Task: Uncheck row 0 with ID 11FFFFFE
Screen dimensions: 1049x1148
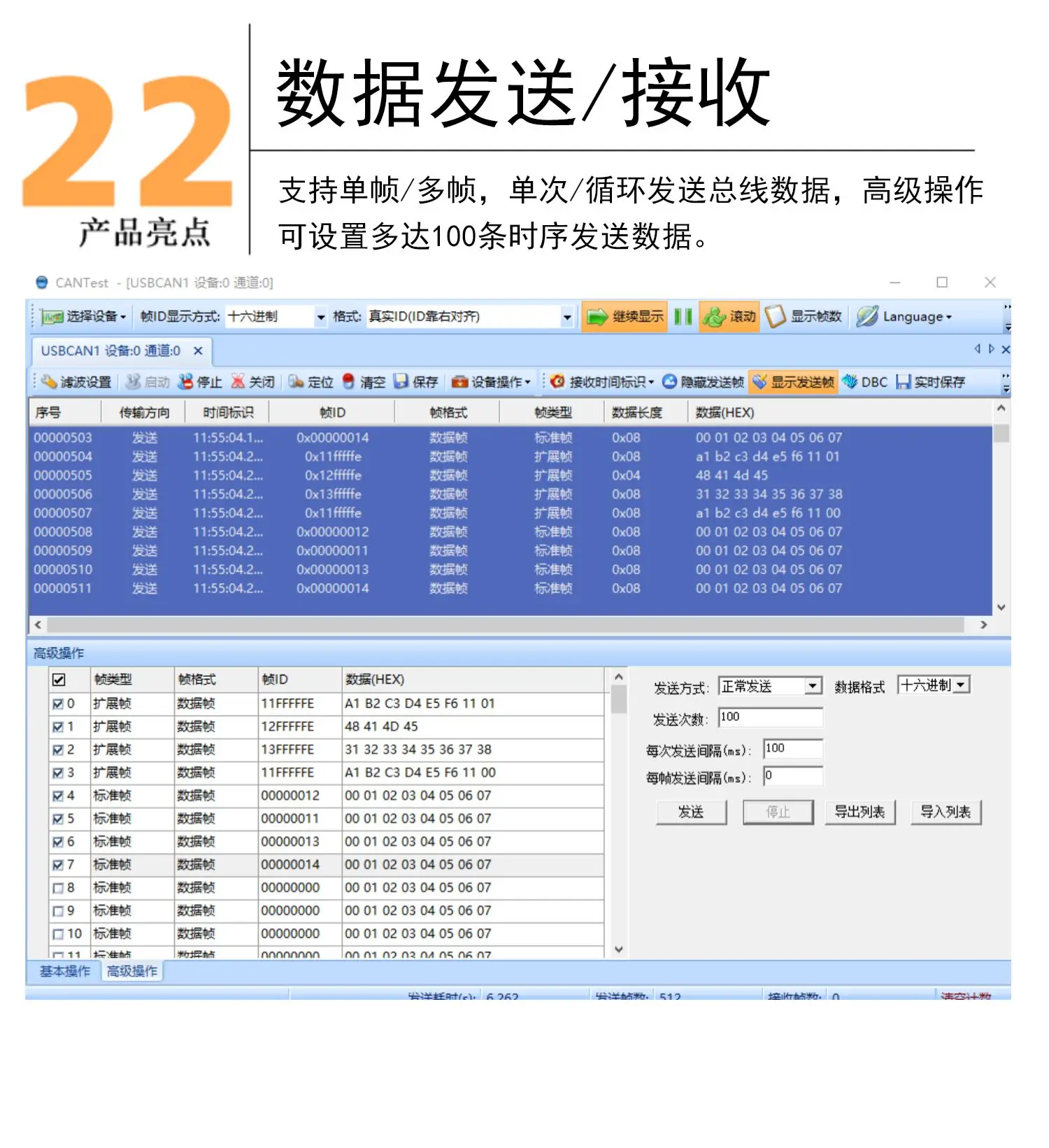Action: coord(58,704)
